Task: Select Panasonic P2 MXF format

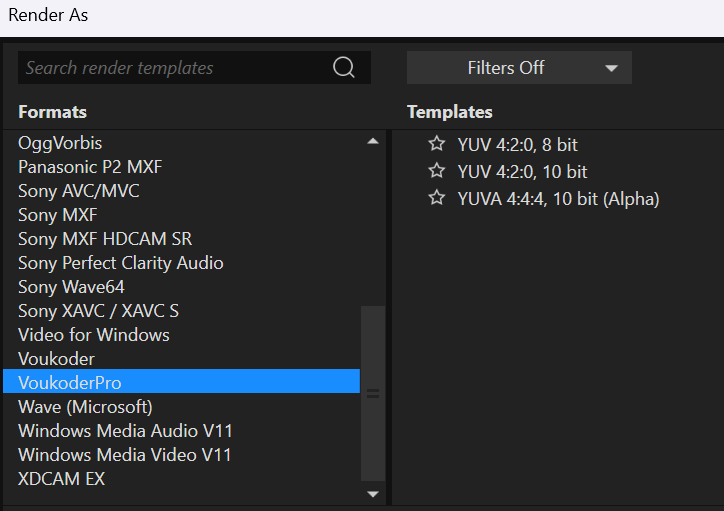Action: tap(90, 167)
